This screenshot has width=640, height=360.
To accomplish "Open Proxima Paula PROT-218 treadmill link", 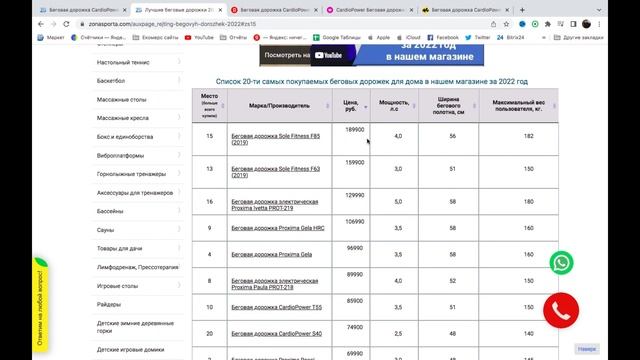I will pyautogui.click(x=275, y=284).
